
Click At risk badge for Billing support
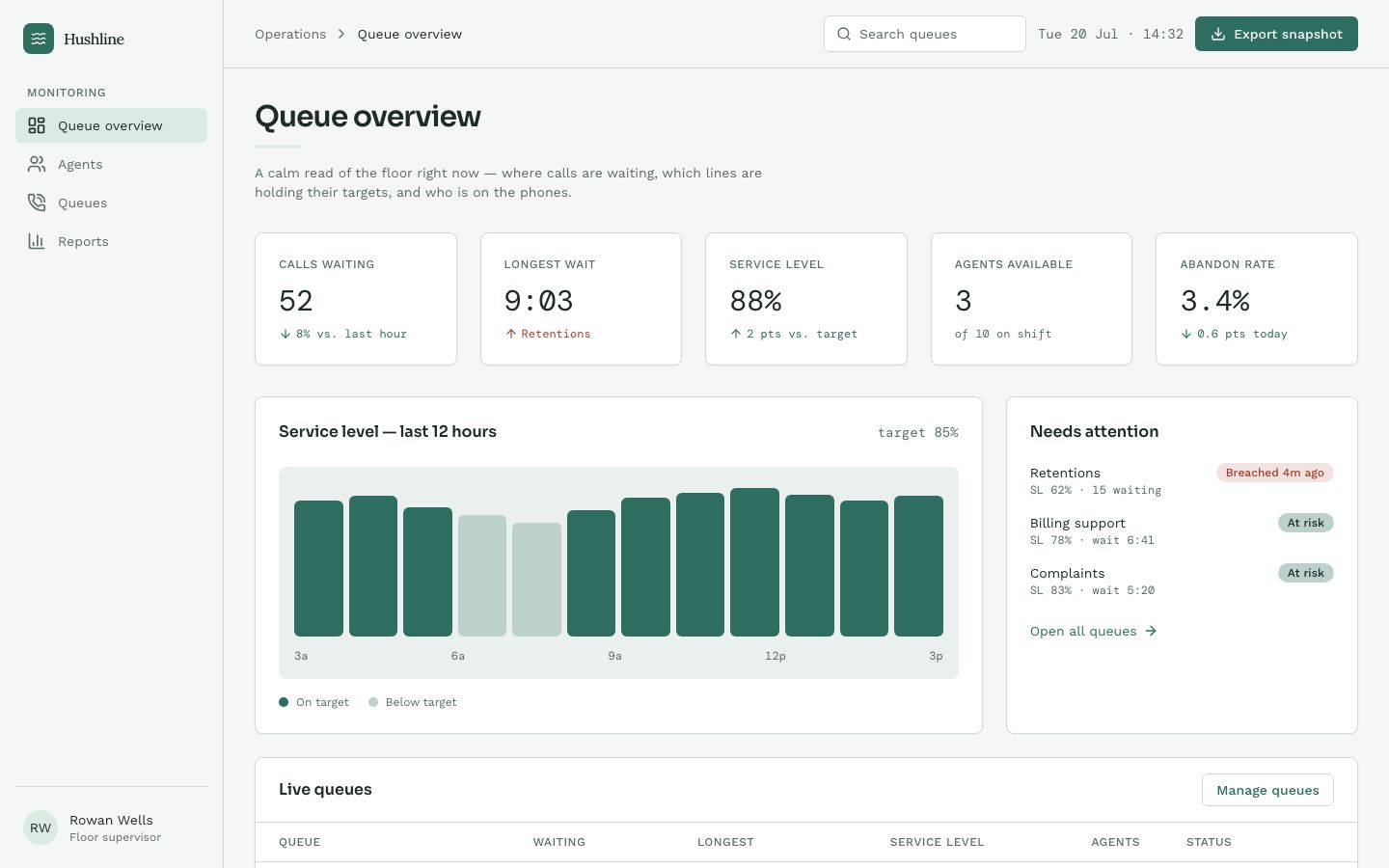click(1306, 523)
